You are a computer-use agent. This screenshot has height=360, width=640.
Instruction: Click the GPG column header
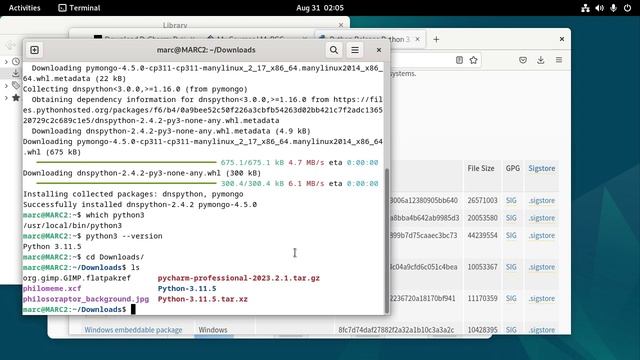coord(513,168)
